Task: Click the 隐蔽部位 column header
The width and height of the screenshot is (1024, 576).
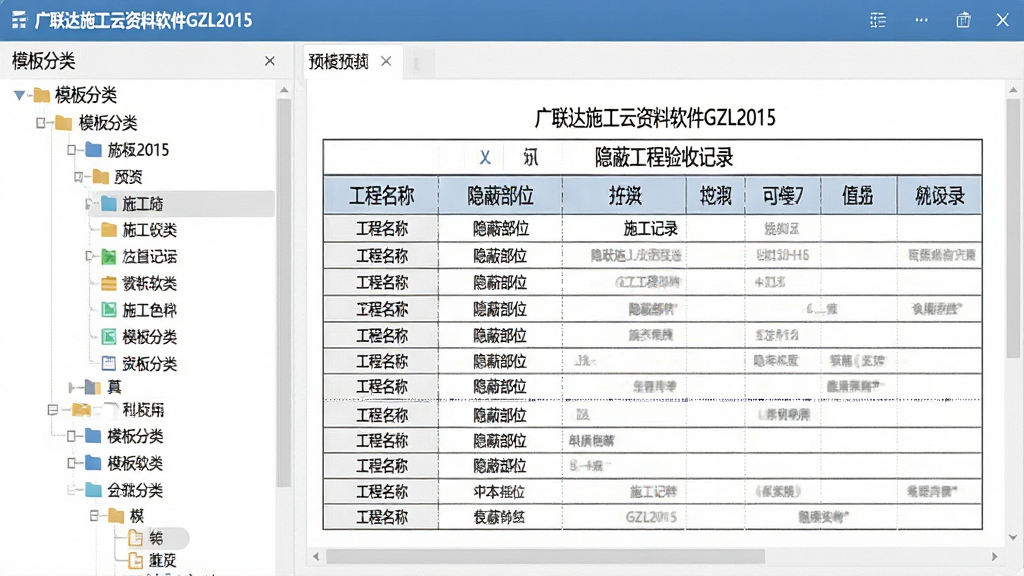Action: [500, 195]
